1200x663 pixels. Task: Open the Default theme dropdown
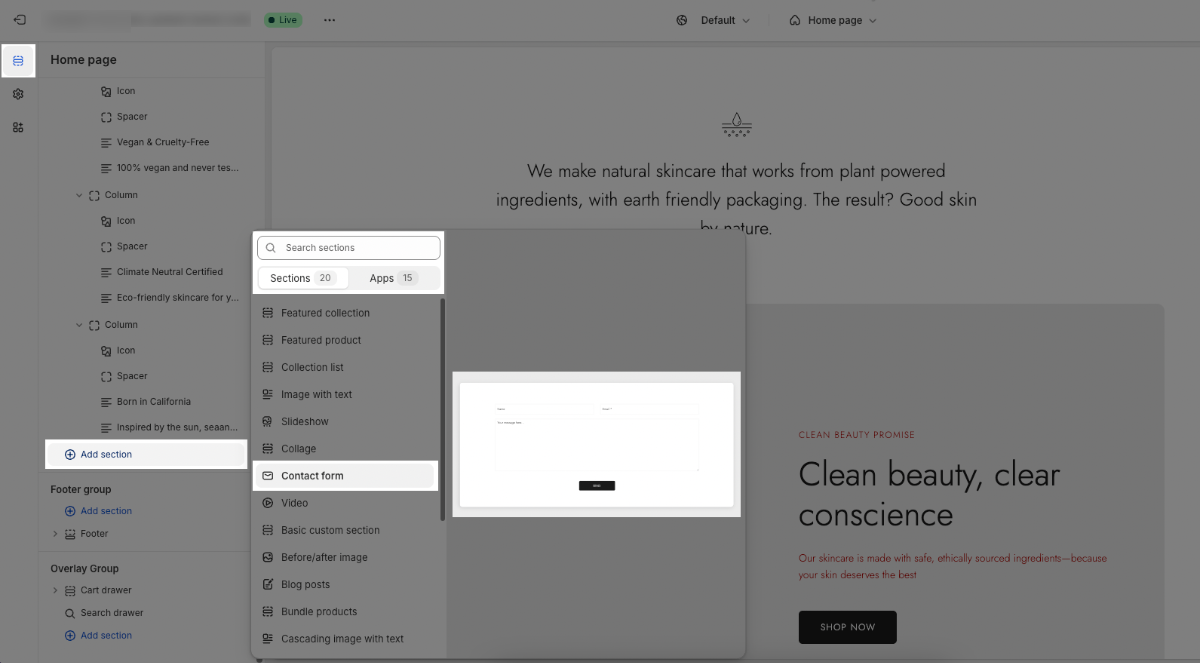click(712, 20)
